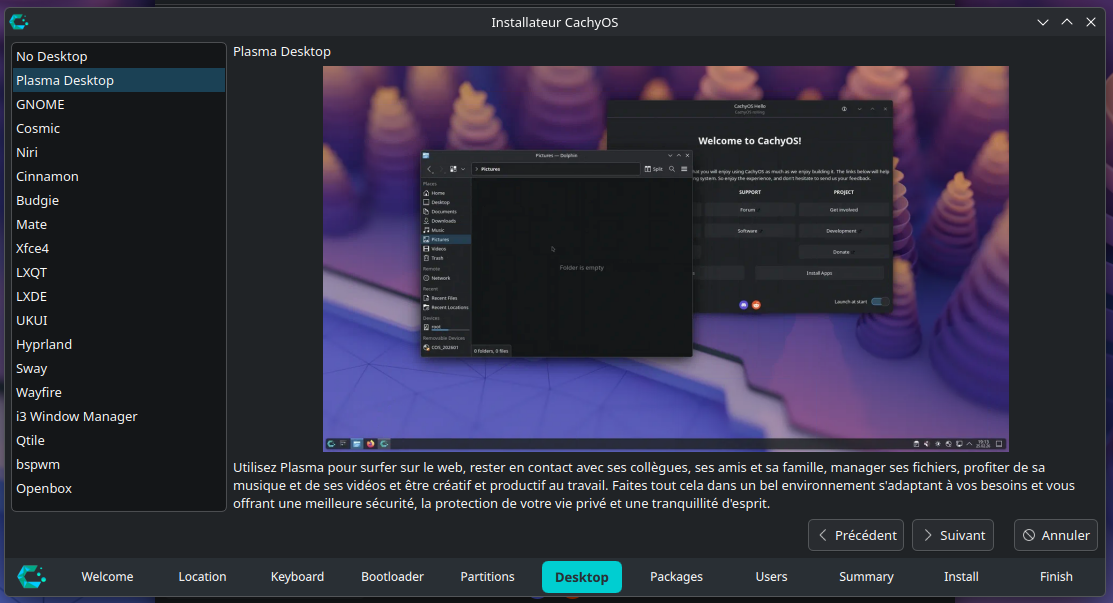Click the CachyOS logo beside the Welcome step
This screenshot has width=1113, height=603.
point(32,576)
